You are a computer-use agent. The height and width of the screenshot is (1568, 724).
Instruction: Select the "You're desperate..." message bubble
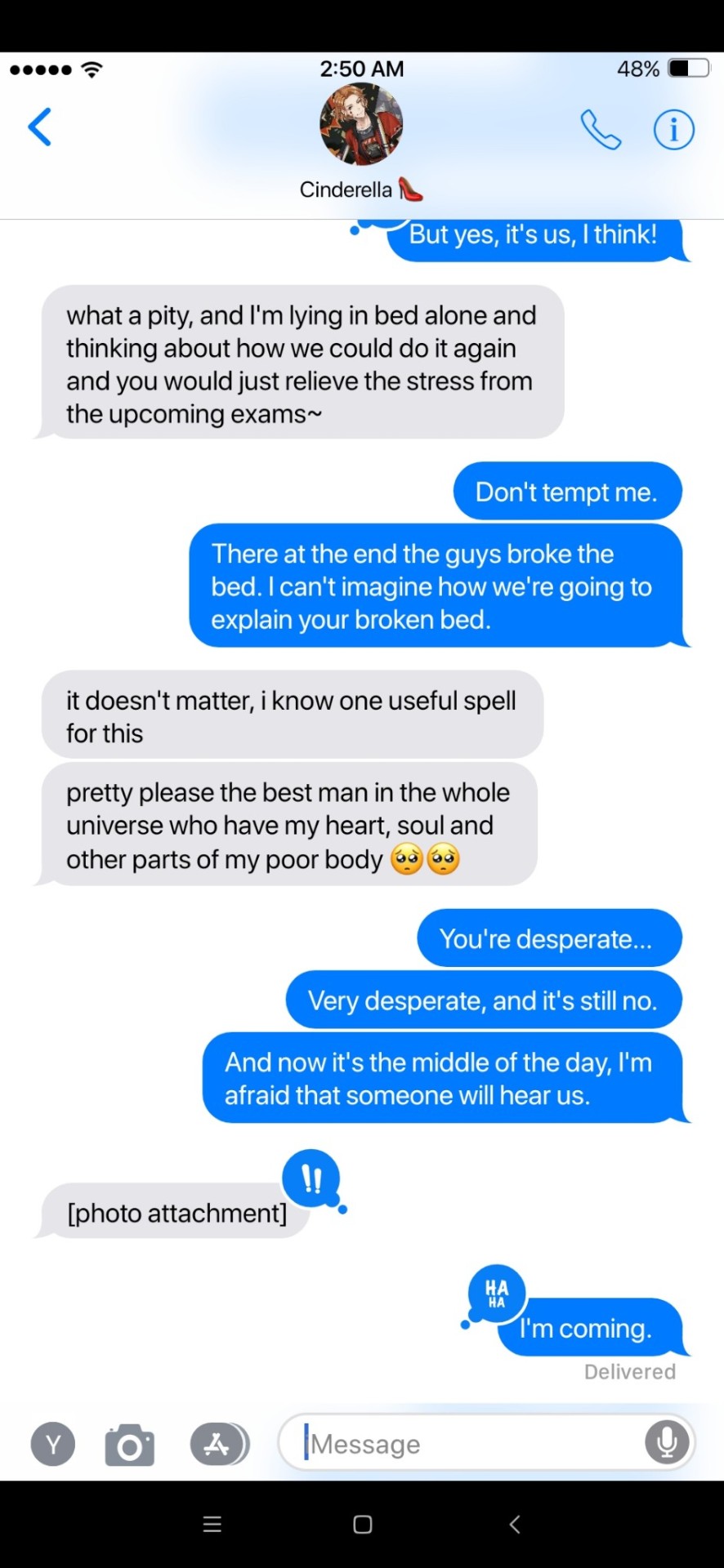point(549,938)
